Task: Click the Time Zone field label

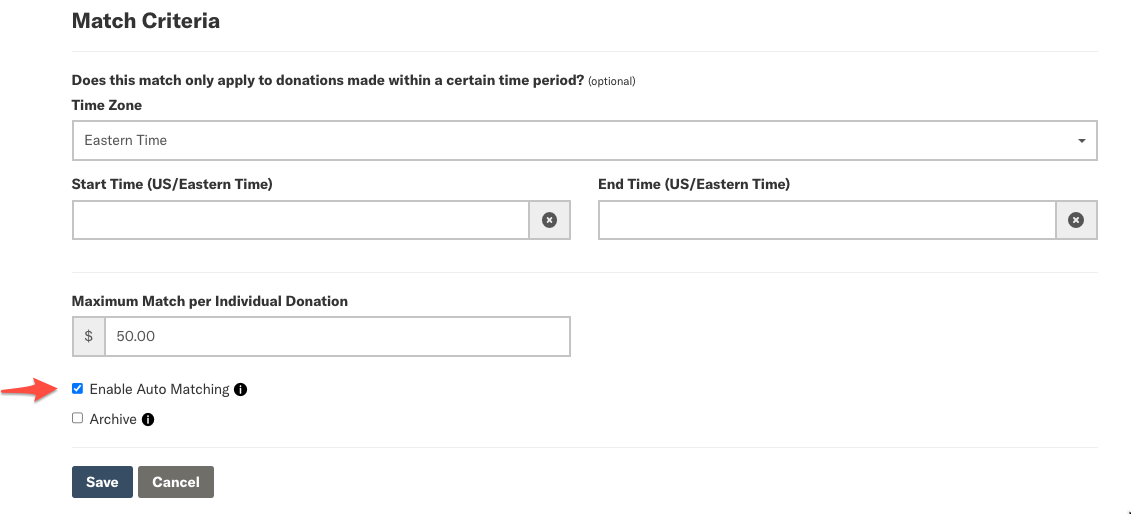Action: pyautogui.click(x=107, y=105)
